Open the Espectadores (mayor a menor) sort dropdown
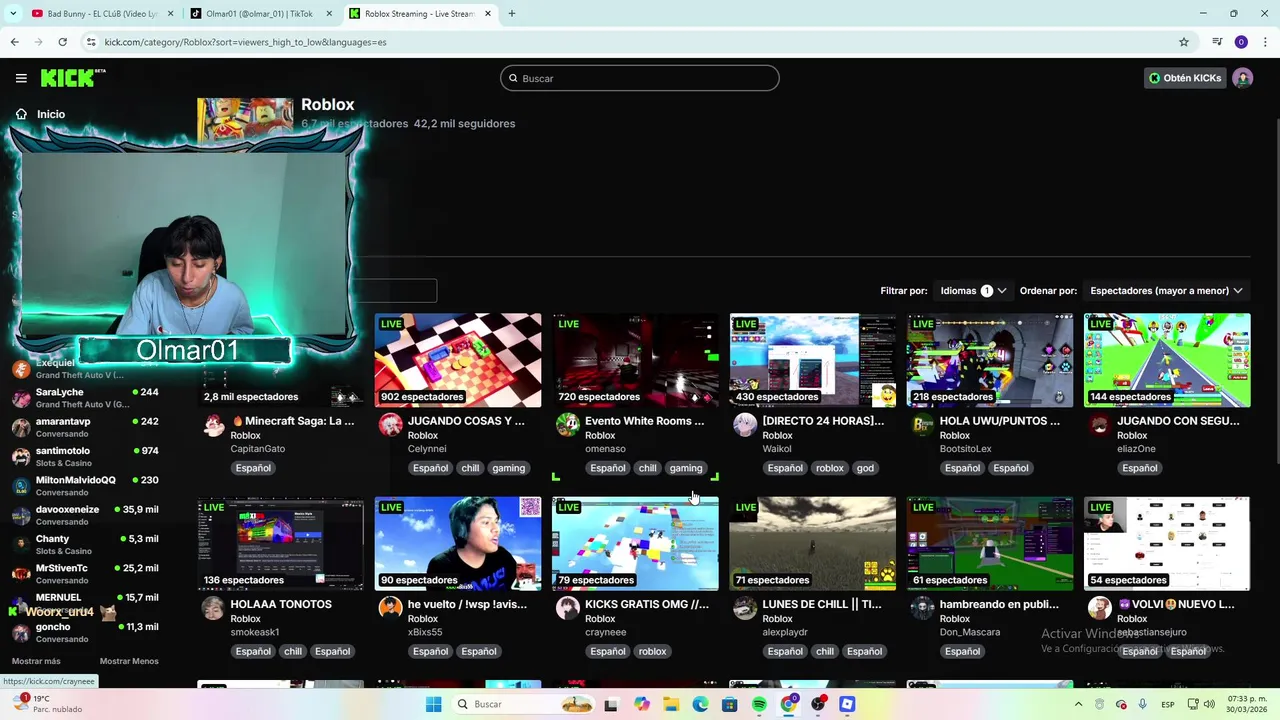Screen dimensions: 1280x720 point(1166,291)
